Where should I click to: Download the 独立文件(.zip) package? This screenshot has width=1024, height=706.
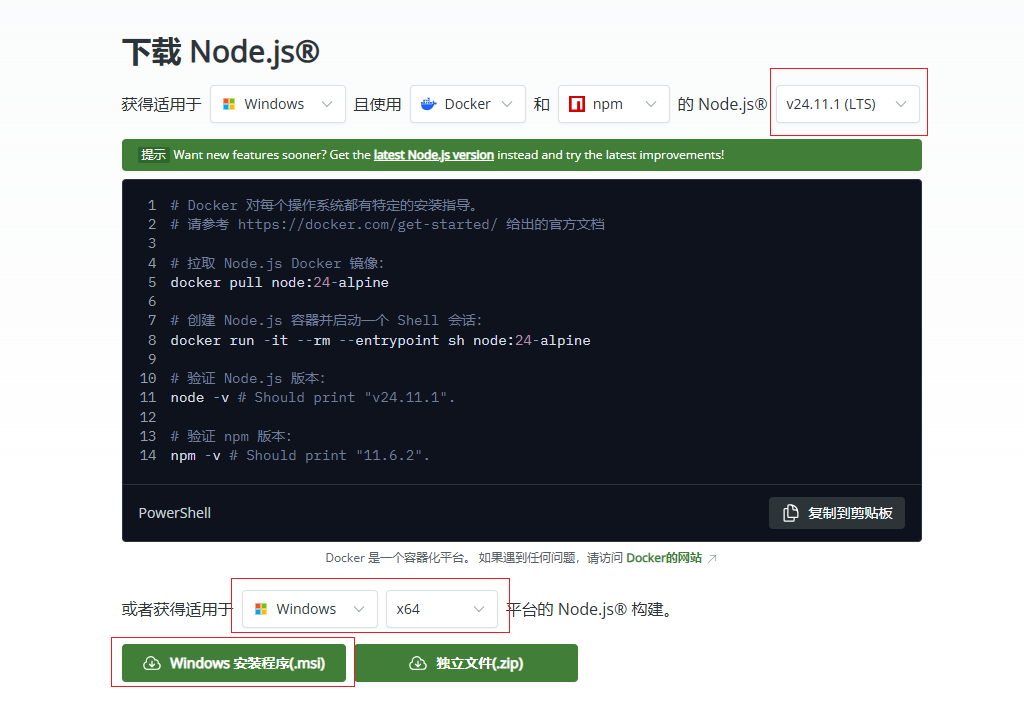(466, 662)
